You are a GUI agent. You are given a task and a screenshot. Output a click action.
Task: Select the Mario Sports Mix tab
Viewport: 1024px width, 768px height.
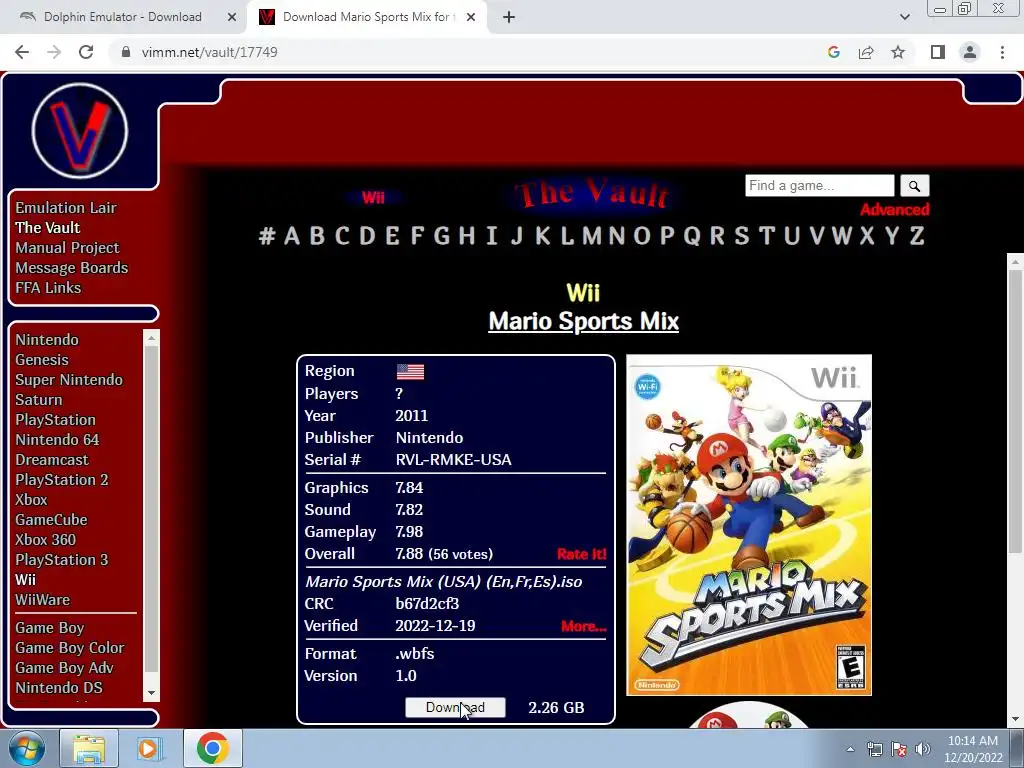click(x=367, y=17)
